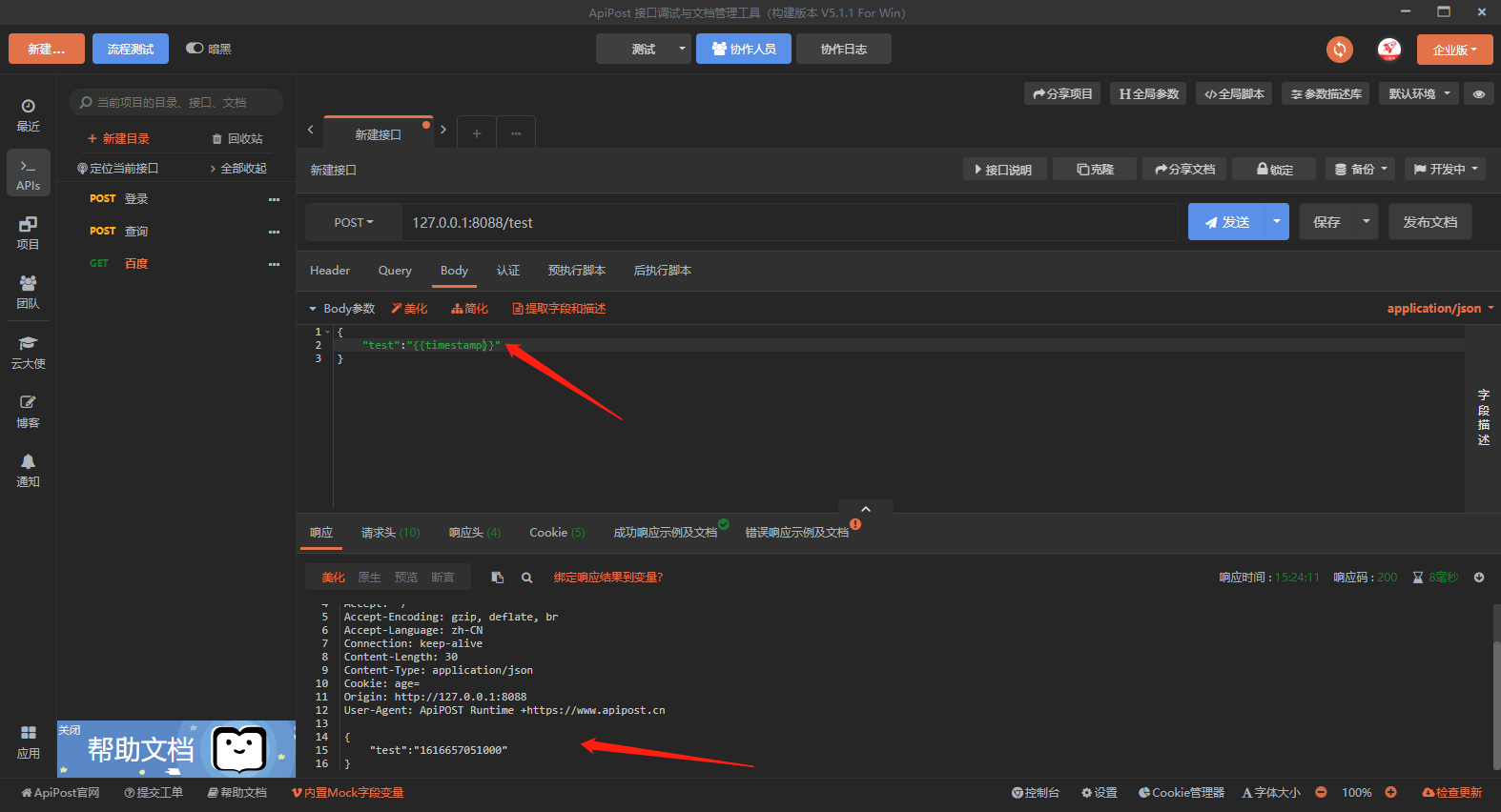
Task: Click the 新建 create button
Action: point(47,49)
